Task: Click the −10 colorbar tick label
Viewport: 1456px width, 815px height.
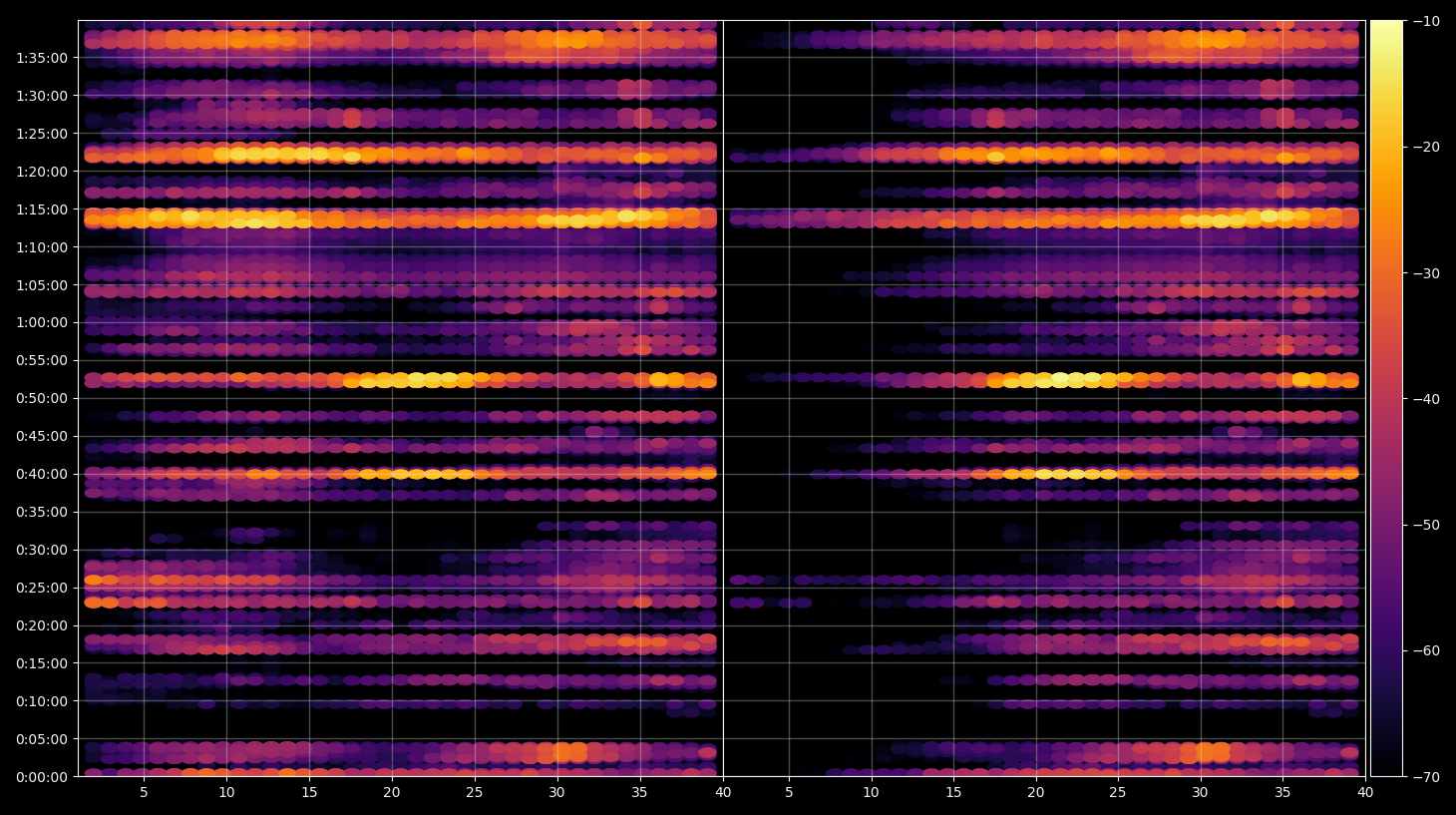Action: coord(1427,21)
